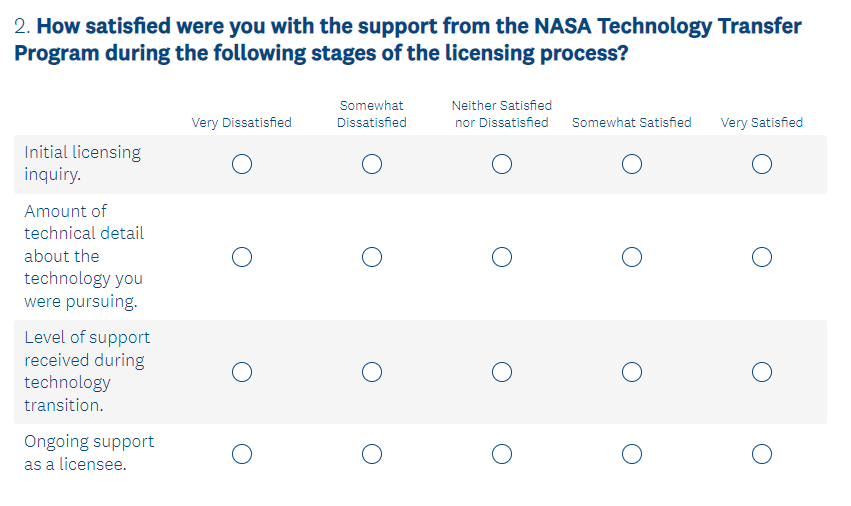Choose Somewhat Dissatisfied for amount of technical detail

pos(372,257)
